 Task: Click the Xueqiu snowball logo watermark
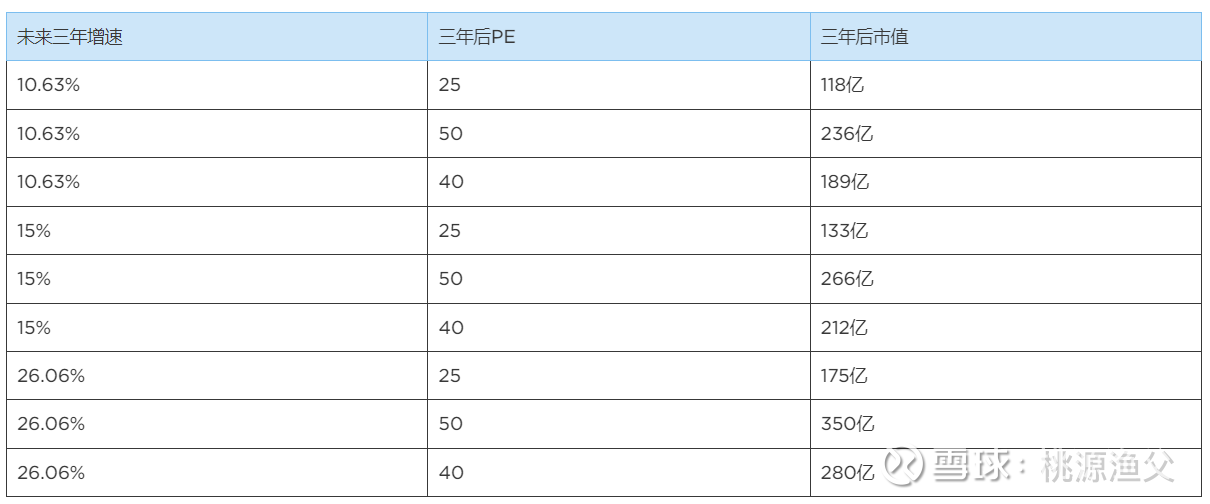tap(907, 466)
